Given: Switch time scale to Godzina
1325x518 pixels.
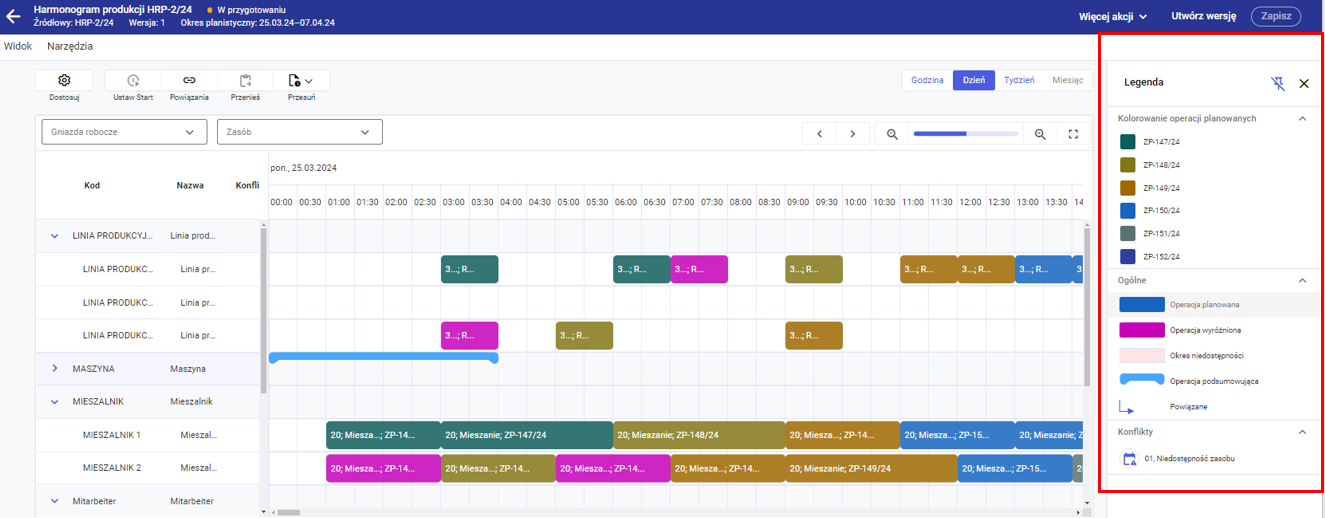Looking at the screenshot, I should click(927, 80).
